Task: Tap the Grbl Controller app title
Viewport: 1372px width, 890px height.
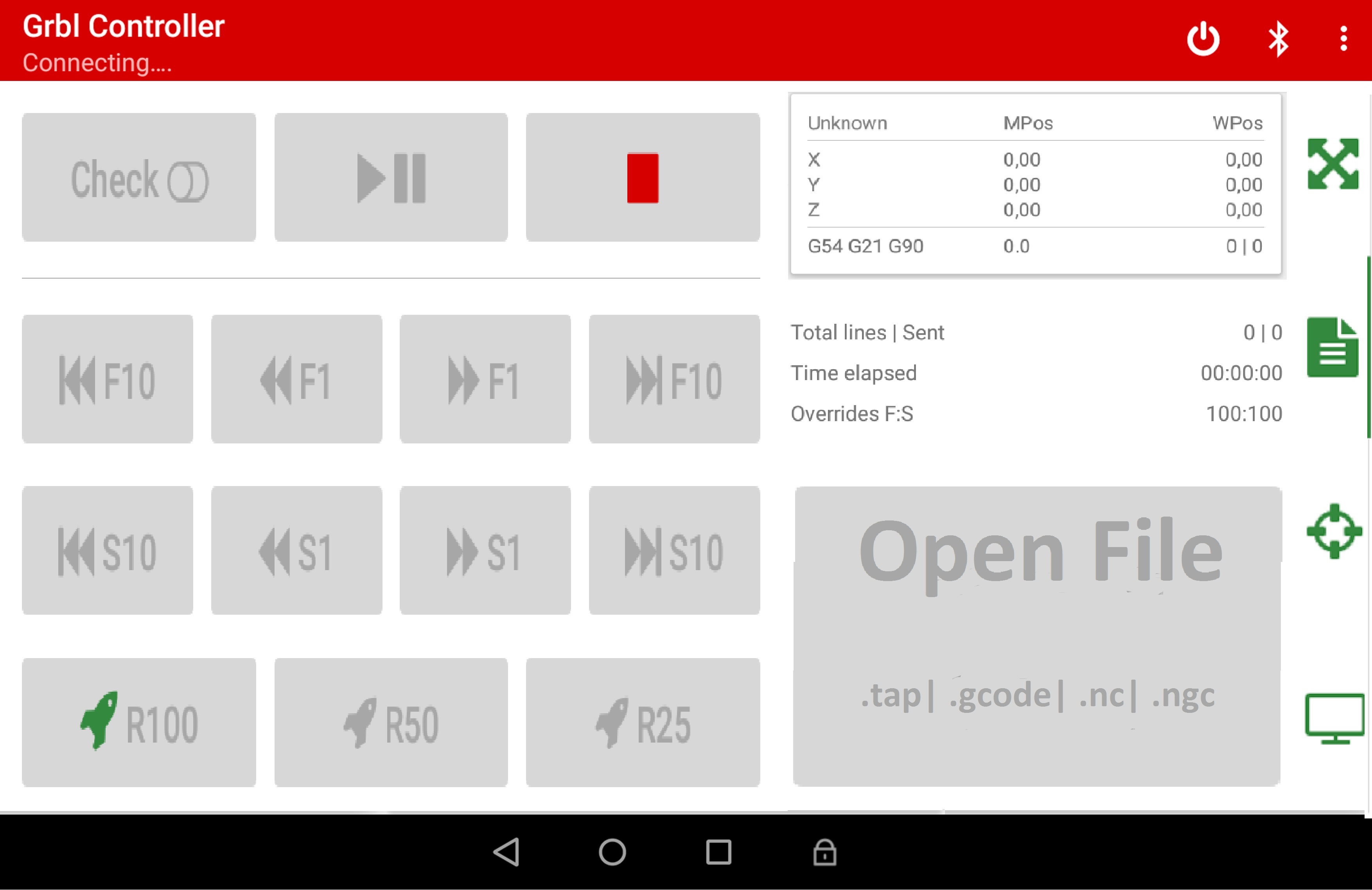Action: click(123, 26)
